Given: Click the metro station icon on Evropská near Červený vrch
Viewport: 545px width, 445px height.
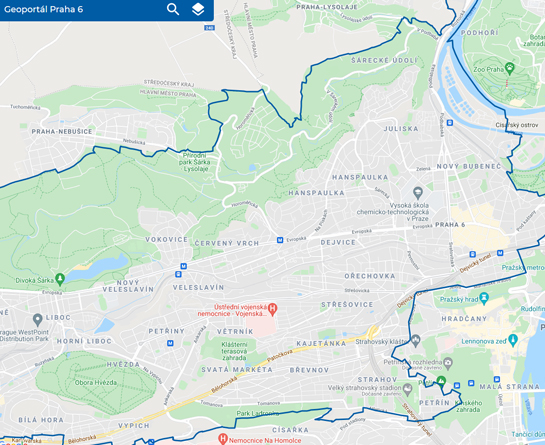Looking at the screenshot, I should click(x=280, y=240).
